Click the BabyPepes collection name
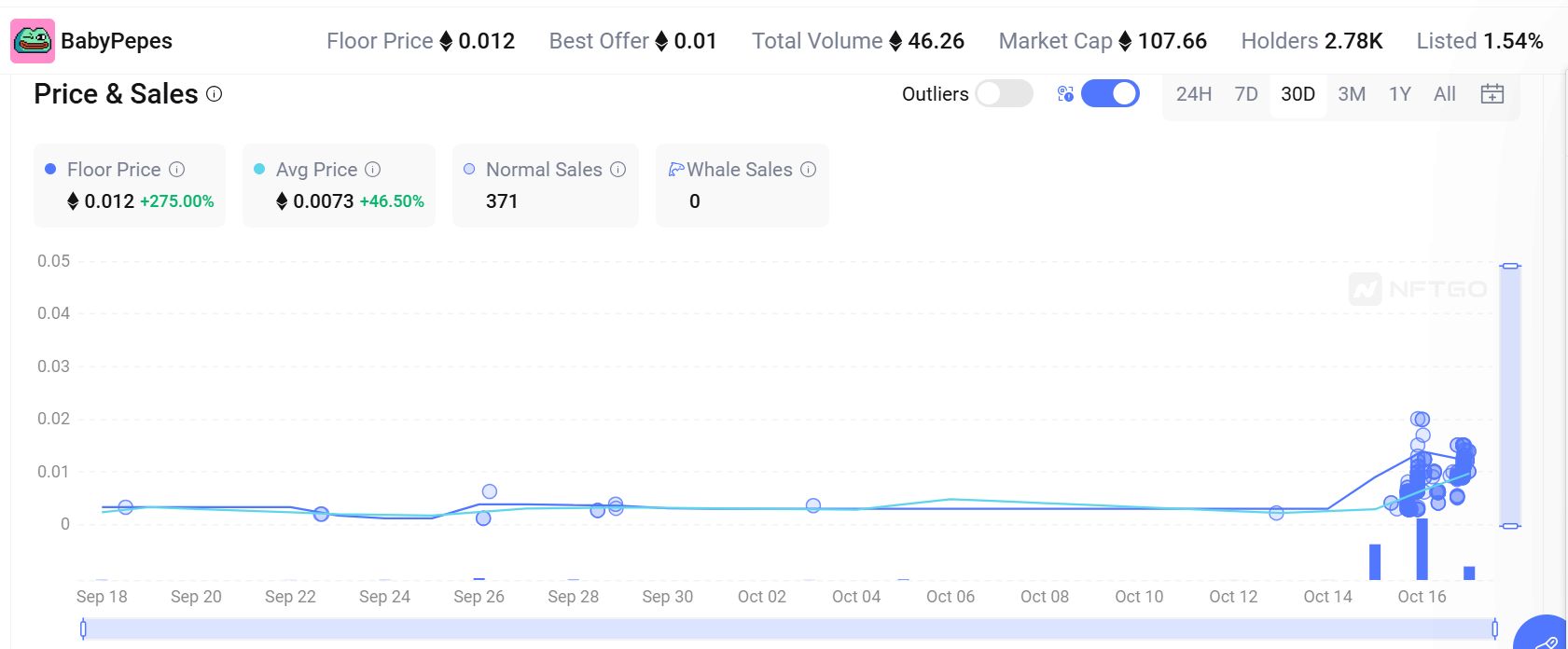Screen dimensions: 1568x649 (x=117, y=41)
